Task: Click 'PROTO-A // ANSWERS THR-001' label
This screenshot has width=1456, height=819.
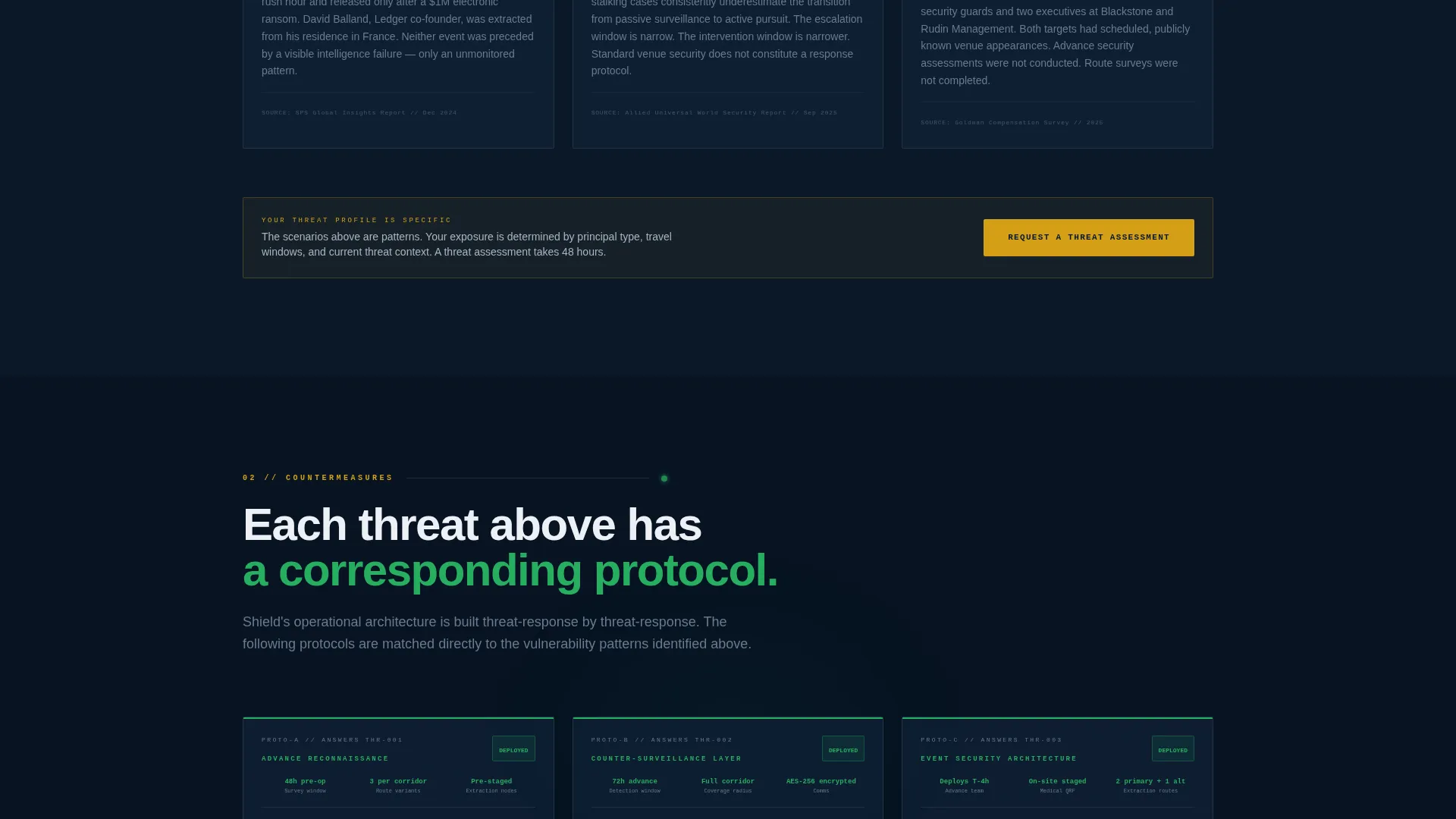Action: pos(332,739)
